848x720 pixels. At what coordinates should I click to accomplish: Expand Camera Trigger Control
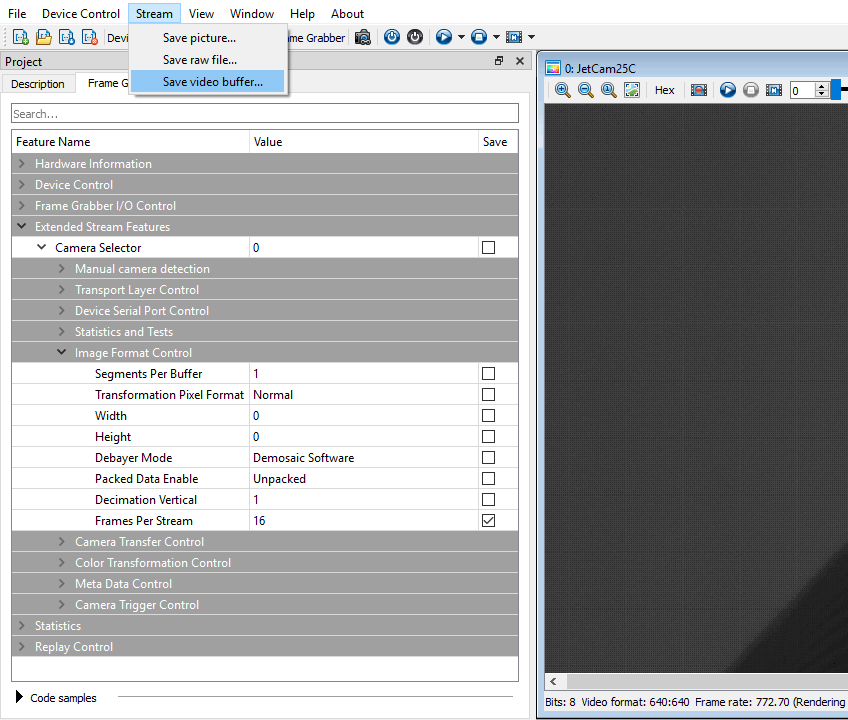click(x=62, y=604)
